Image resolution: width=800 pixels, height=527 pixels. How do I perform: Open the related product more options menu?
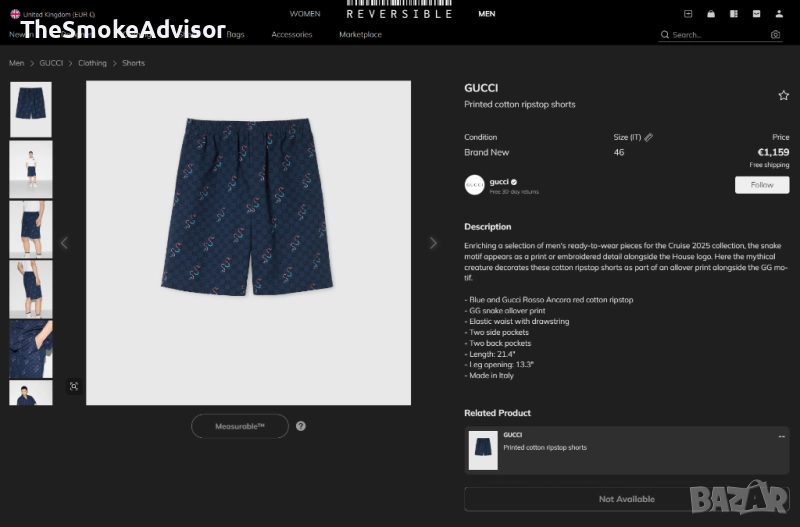781,436
